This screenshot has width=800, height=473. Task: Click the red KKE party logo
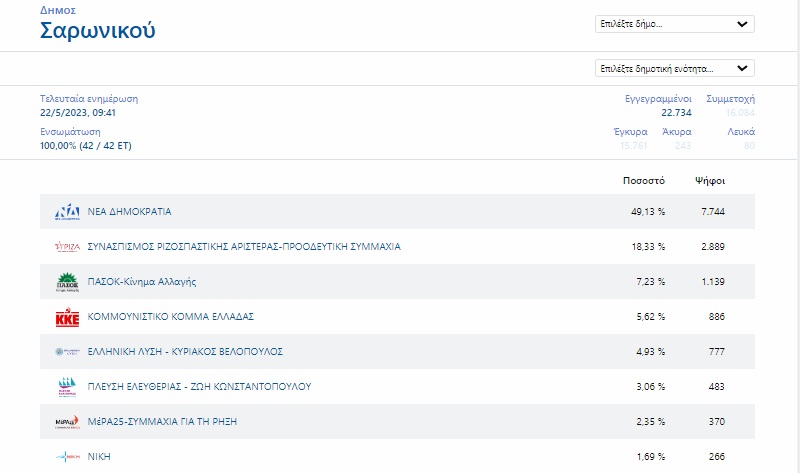pyautogui.click(x=67, y=317)
